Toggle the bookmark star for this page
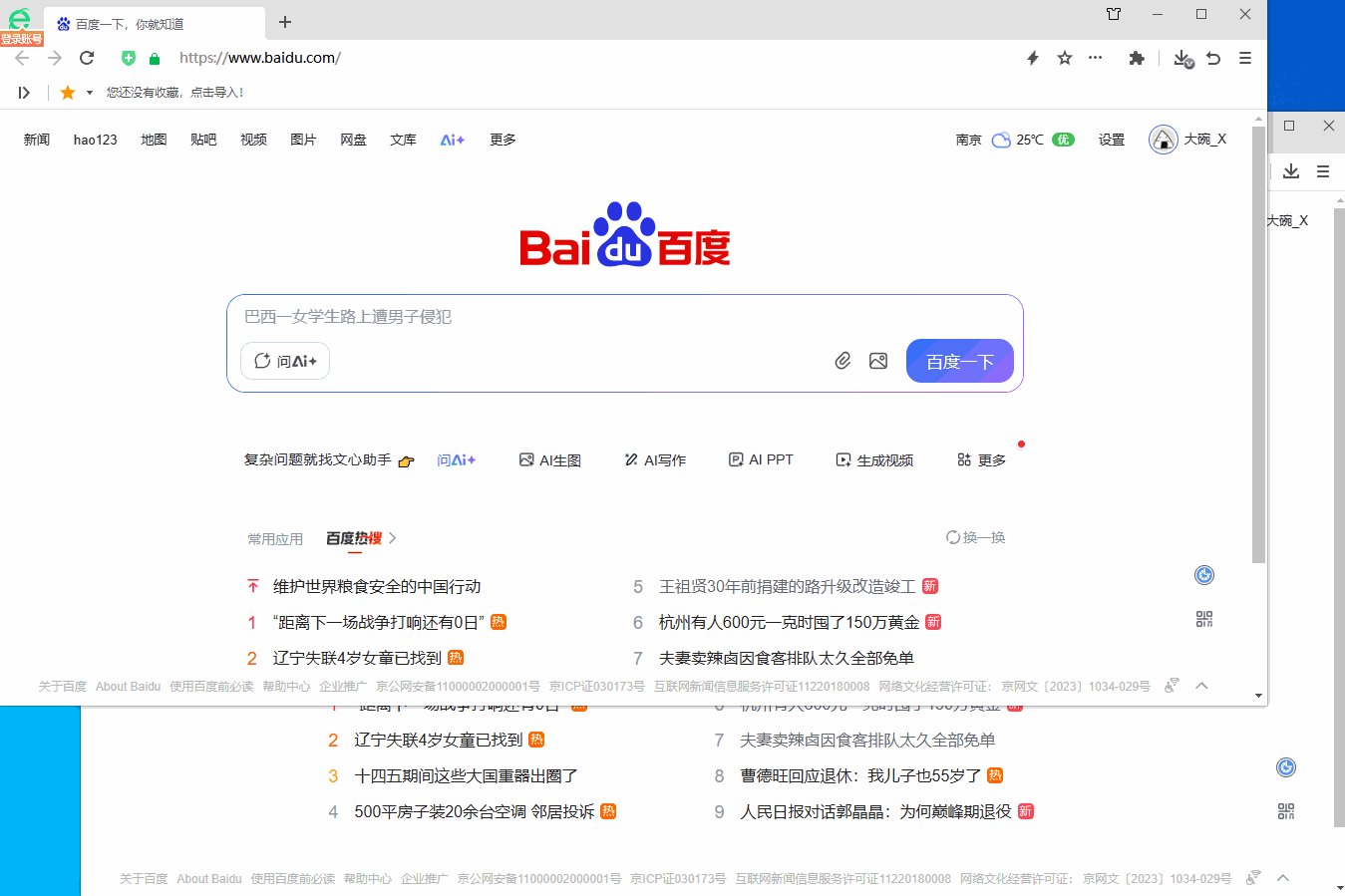1345x896 pixels. click(1064, 58)
